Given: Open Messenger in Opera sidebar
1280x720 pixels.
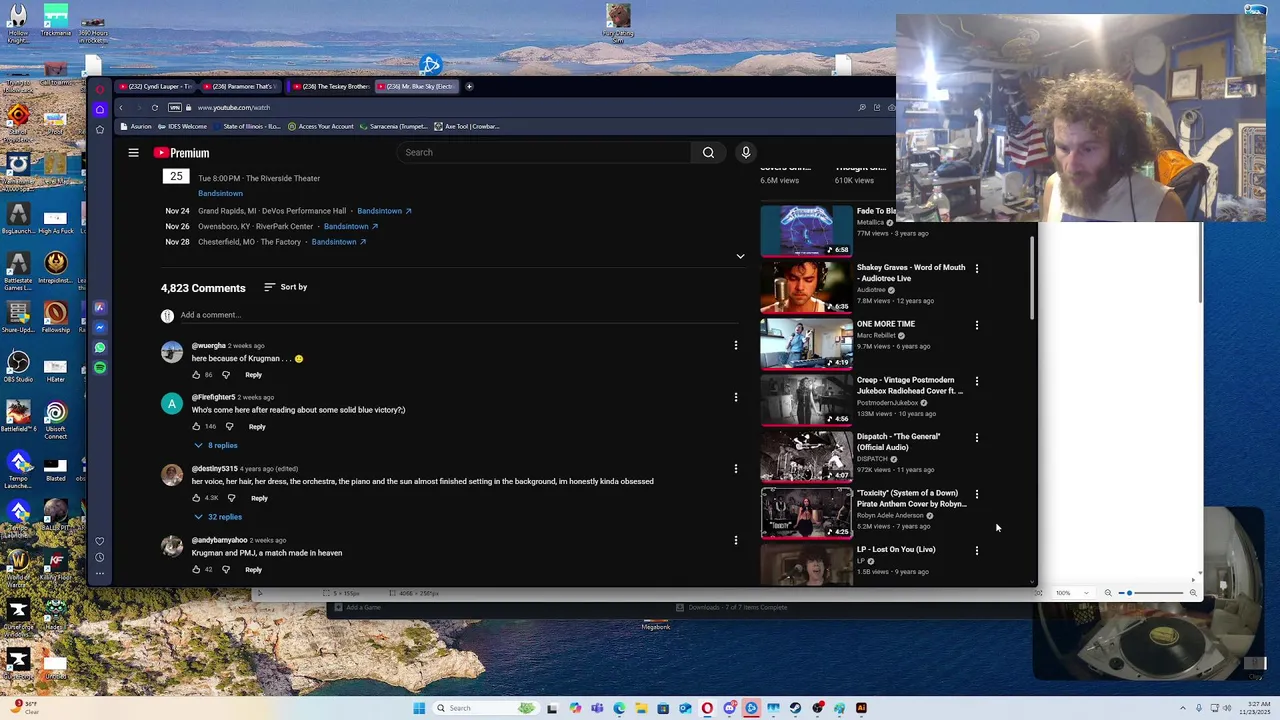Looking at the screenshot, I should pyautogui.click(x=100, y=327).
